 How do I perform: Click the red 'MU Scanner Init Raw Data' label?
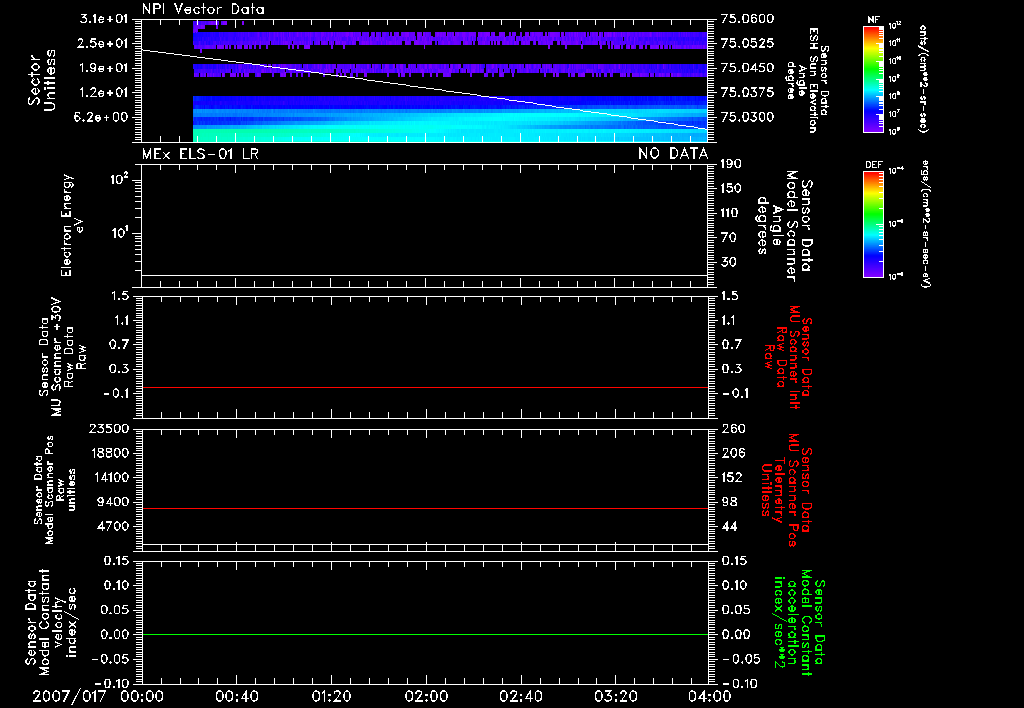pyautogui.click(x=788, y=357)
